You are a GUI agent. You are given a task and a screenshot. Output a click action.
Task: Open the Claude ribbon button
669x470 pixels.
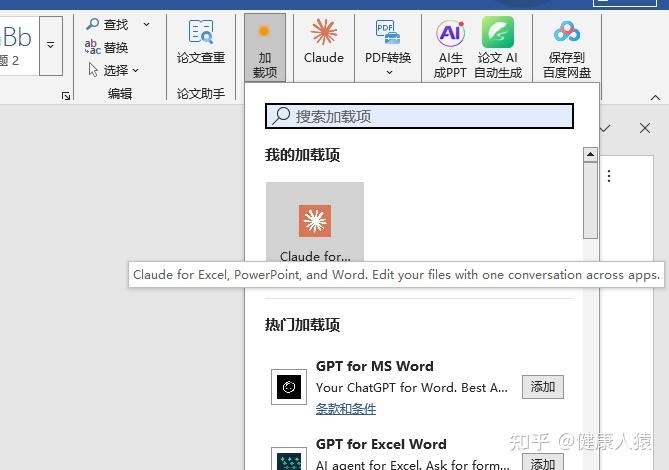pyautogui.click(x=324, y=42)
